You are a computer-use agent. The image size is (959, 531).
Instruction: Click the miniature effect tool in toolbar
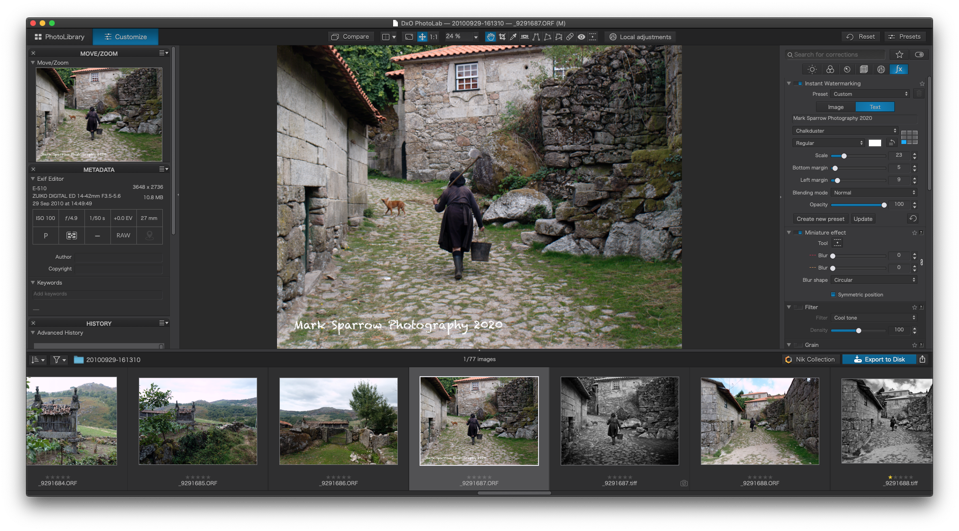tap(593, 37)
